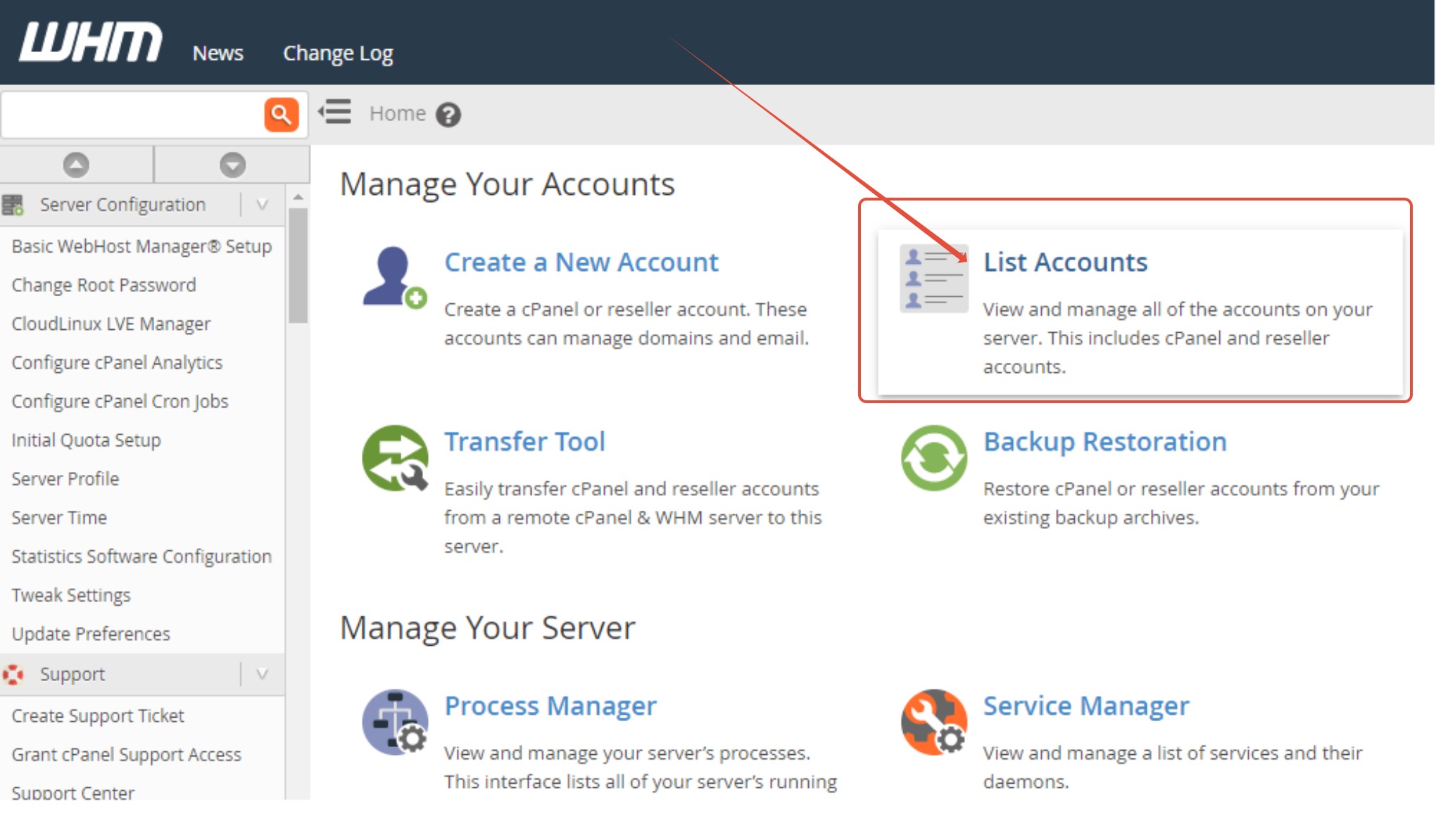Click the Home help question mark icon
The width and height of the screenshot is (1436, 840).
(448, 114)
